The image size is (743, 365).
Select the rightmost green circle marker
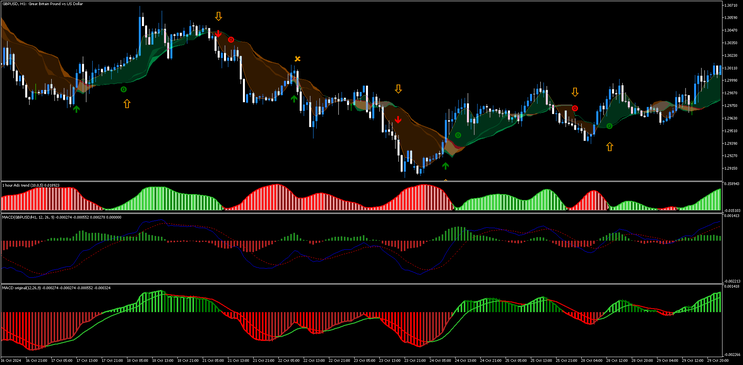pos(609,126)
